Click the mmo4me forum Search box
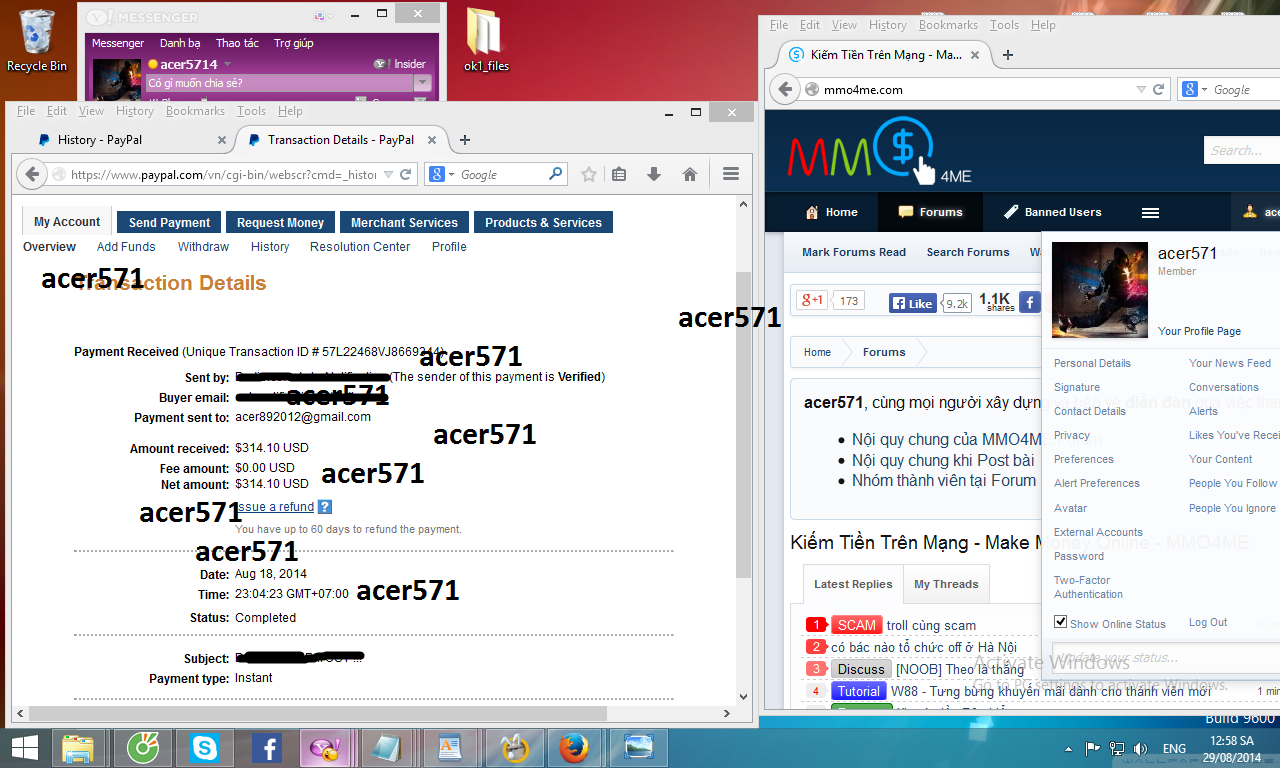 [x=1242, y=151]
